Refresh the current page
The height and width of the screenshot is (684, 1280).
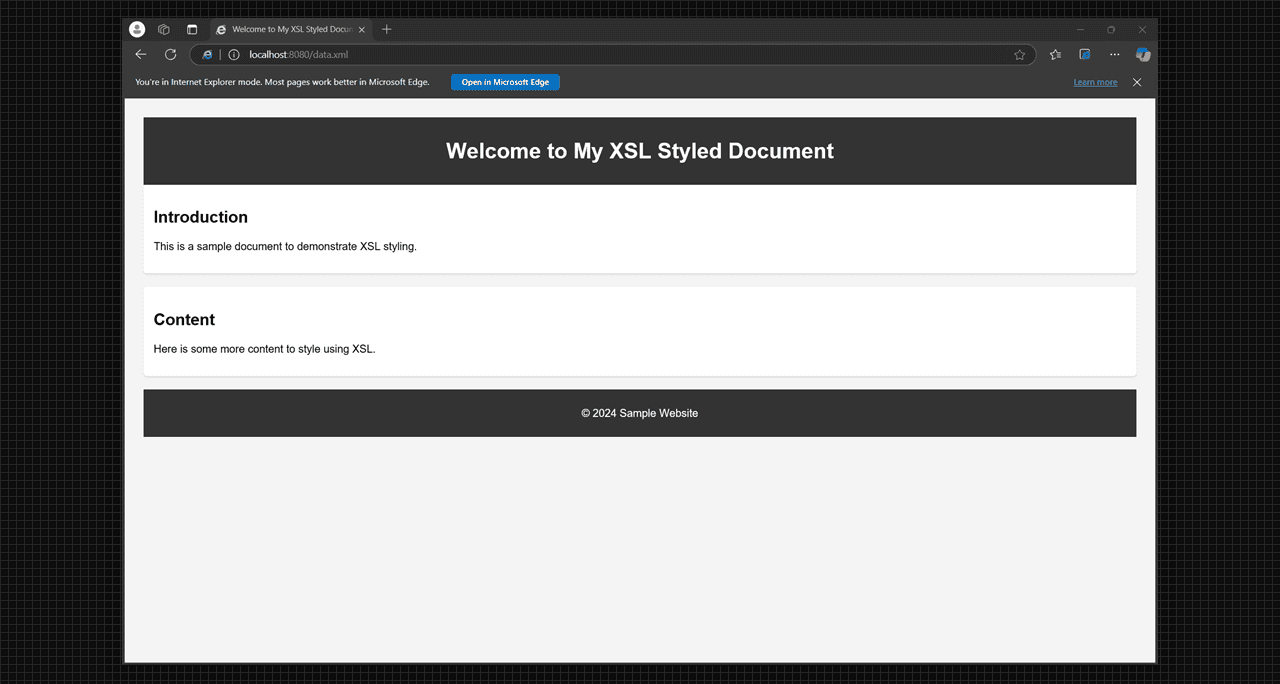pos(170,54)
